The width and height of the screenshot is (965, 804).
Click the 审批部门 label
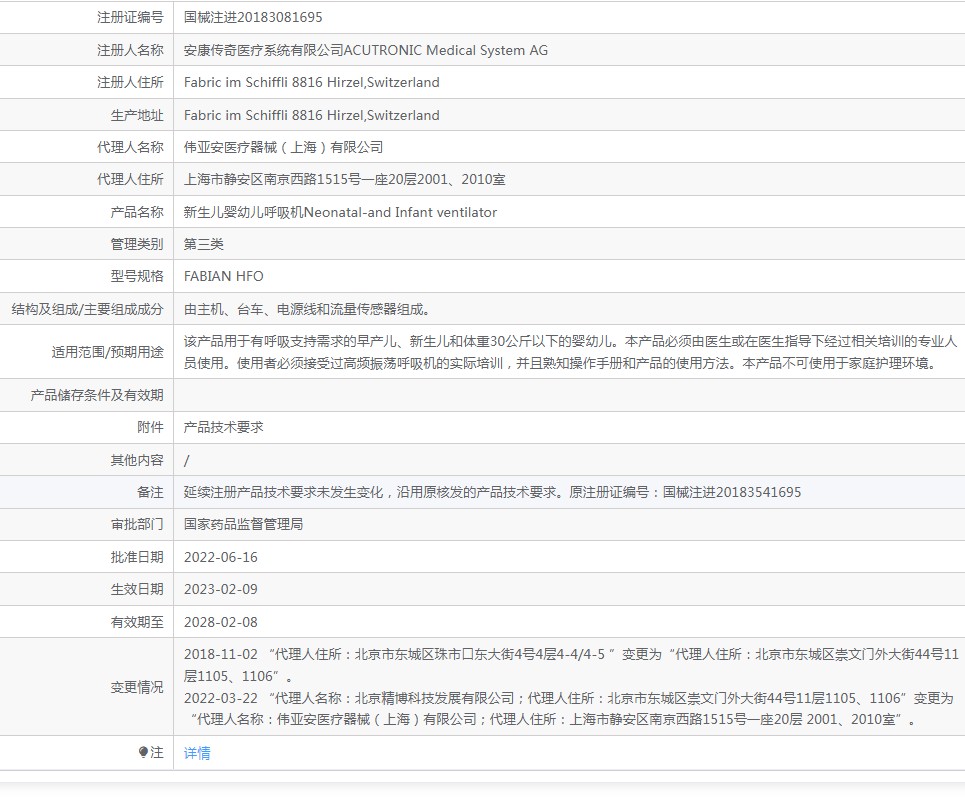(137, 525)
